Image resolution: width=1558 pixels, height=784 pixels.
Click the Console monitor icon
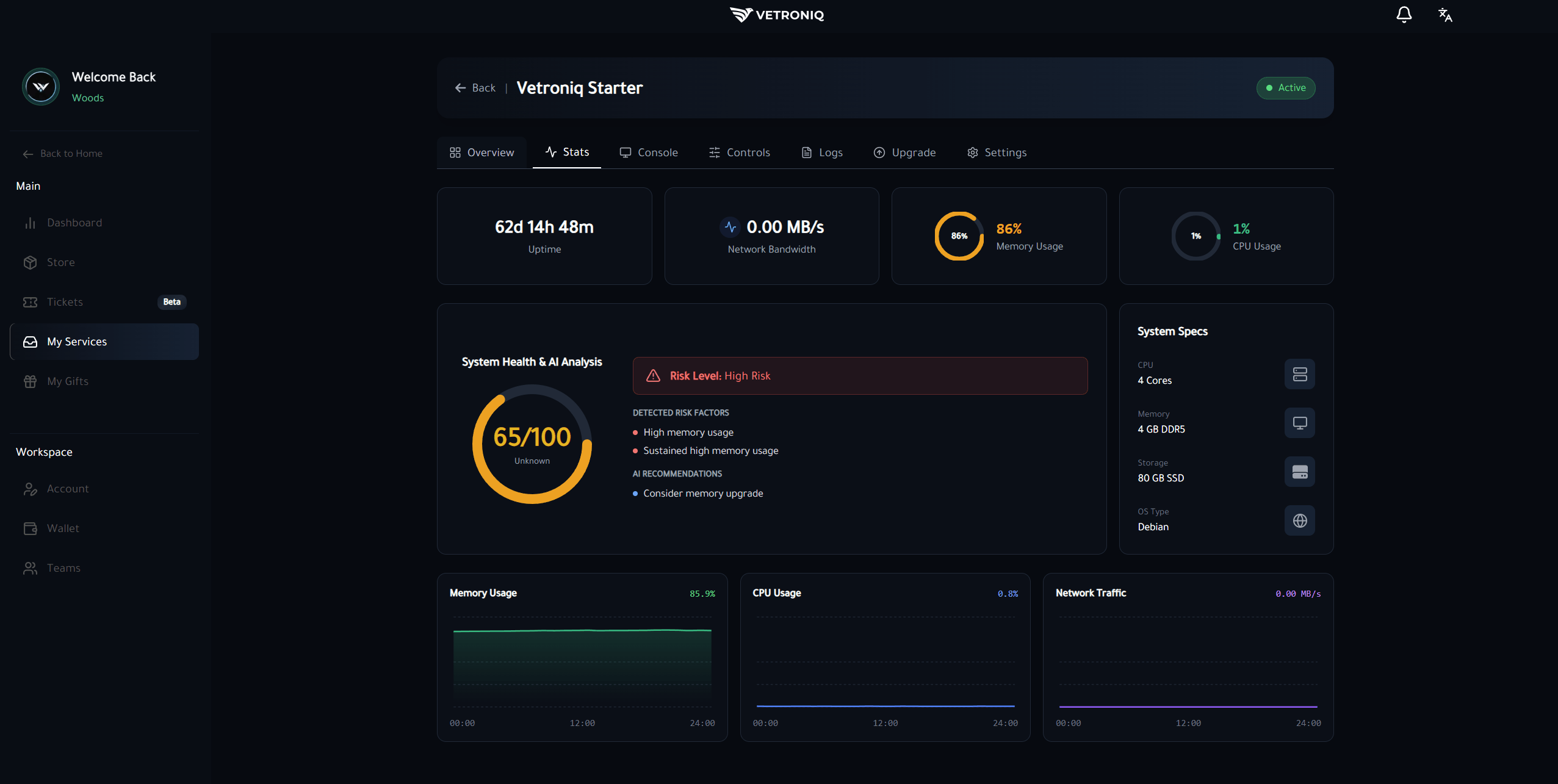626,153
